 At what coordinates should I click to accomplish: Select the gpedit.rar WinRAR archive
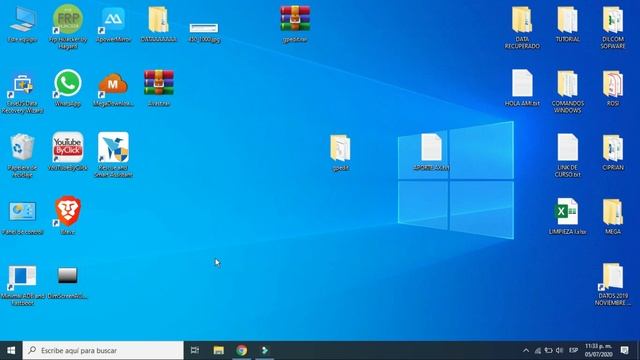coord(295,19)
